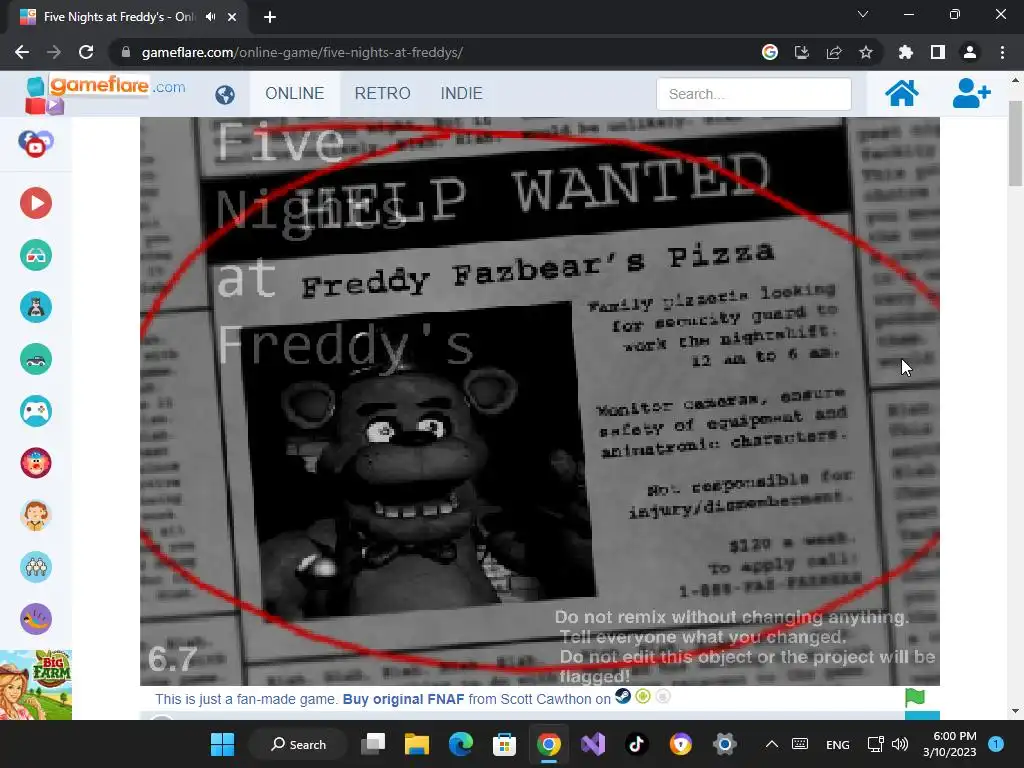Mute the tab via speaker icon
Screen dimensions: 1024x768
[210, 17]
